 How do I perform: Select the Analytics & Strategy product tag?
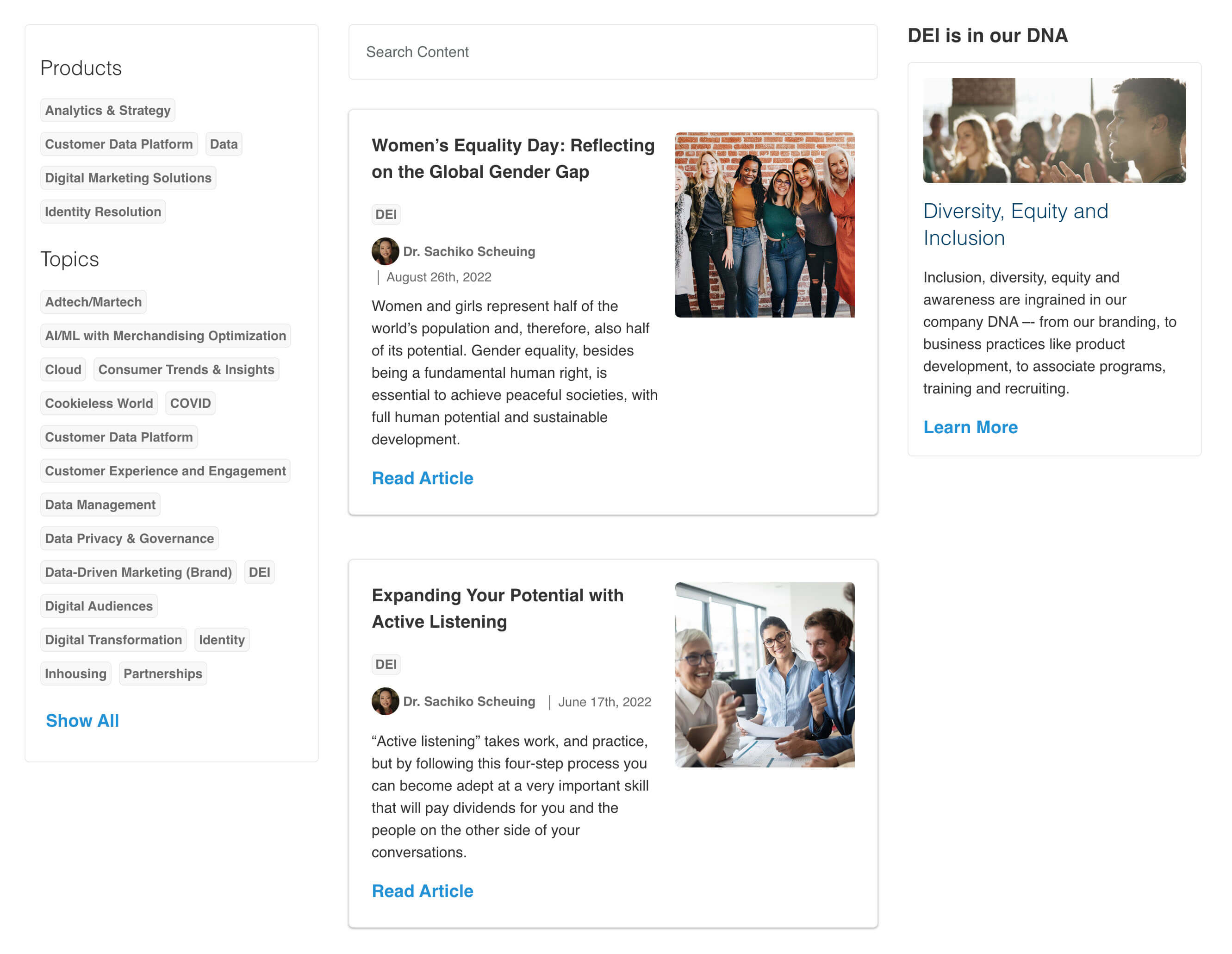pyautogui.click(x=108, y=111)
